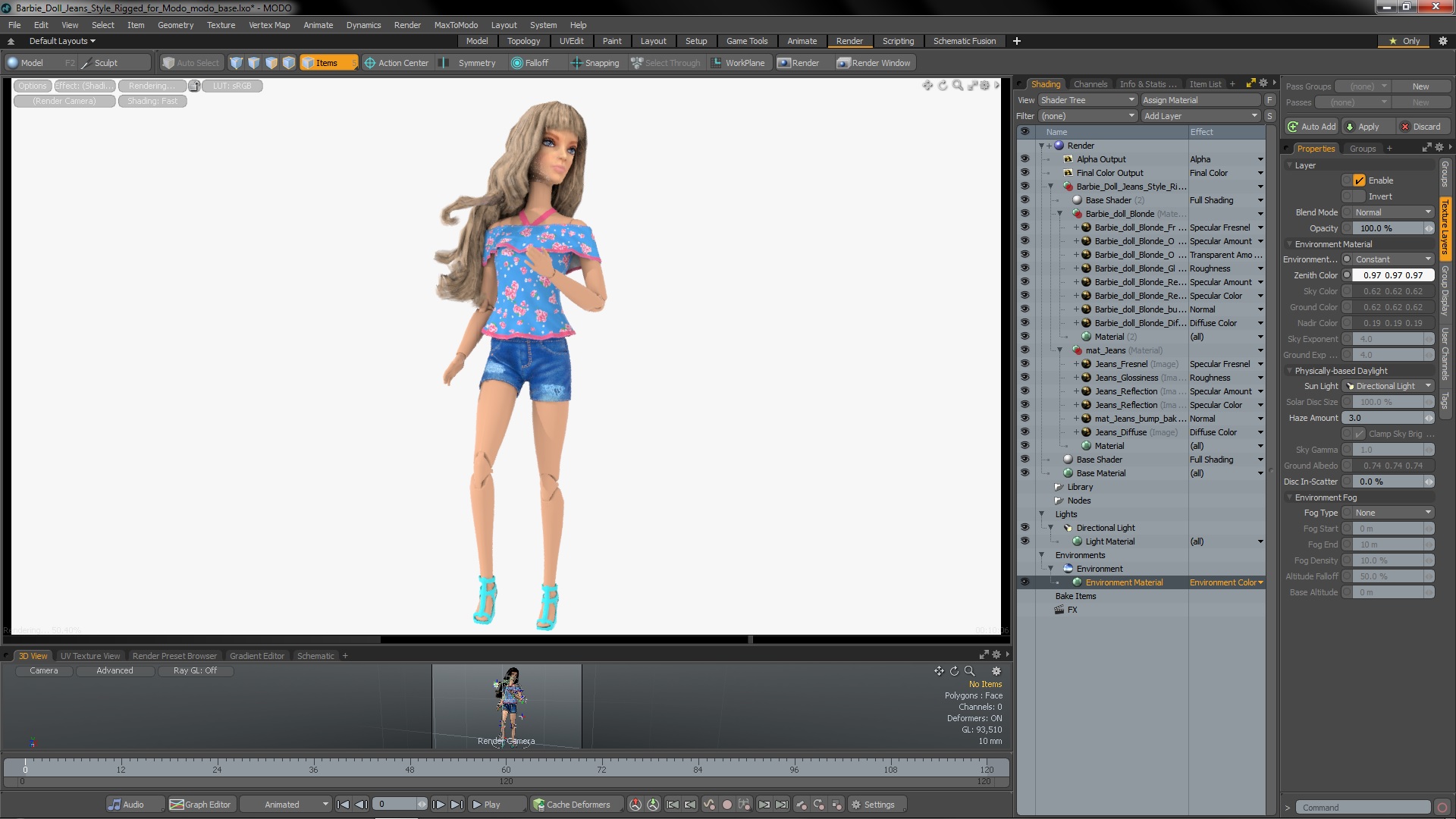Toggle the Invert layer checkbox

pyautogui.click(x=1359, y=196)
